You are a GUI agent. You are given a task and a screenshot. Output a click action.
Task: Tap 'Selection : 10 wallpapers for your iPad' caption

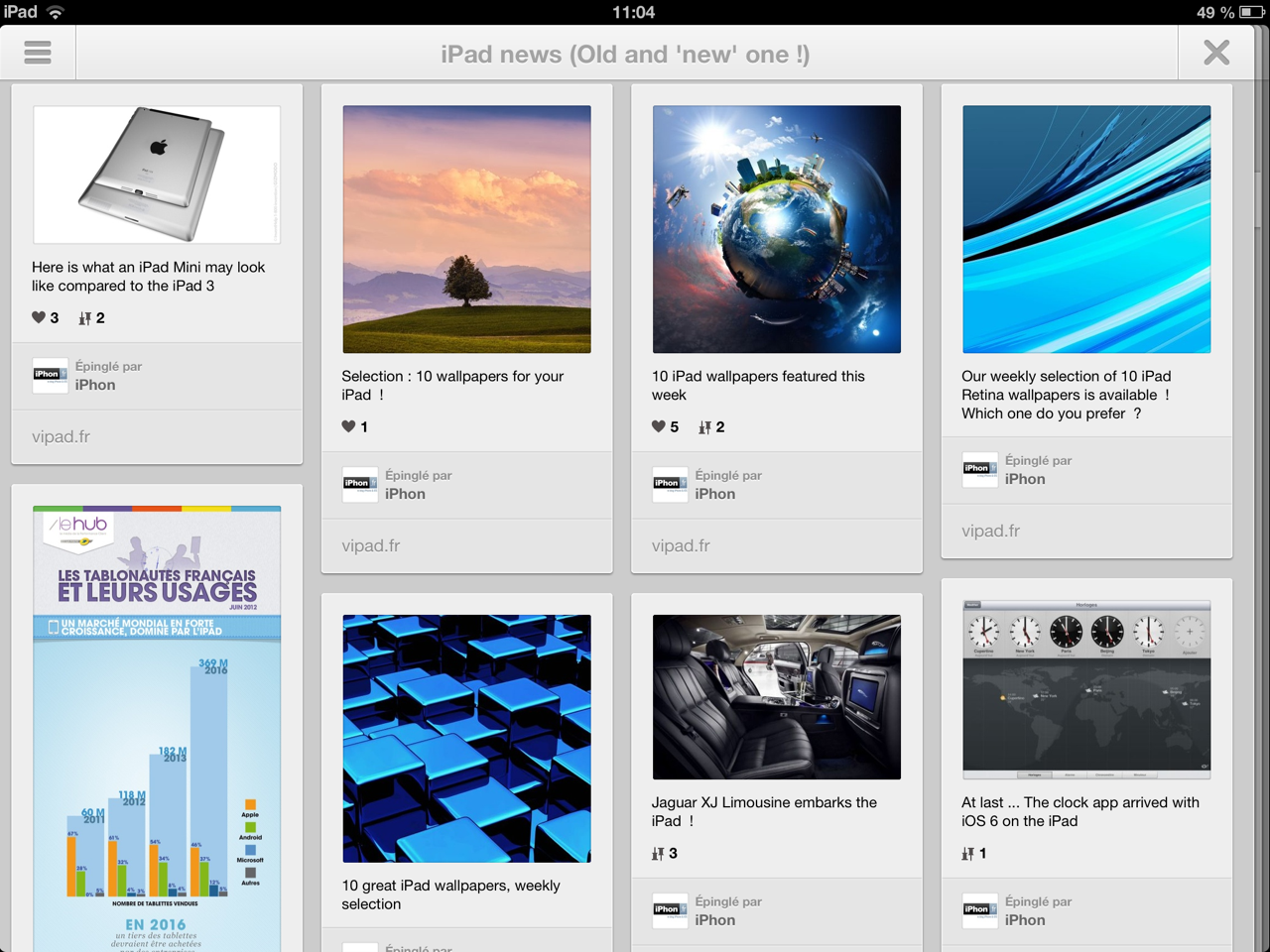[x=452, y=386]
